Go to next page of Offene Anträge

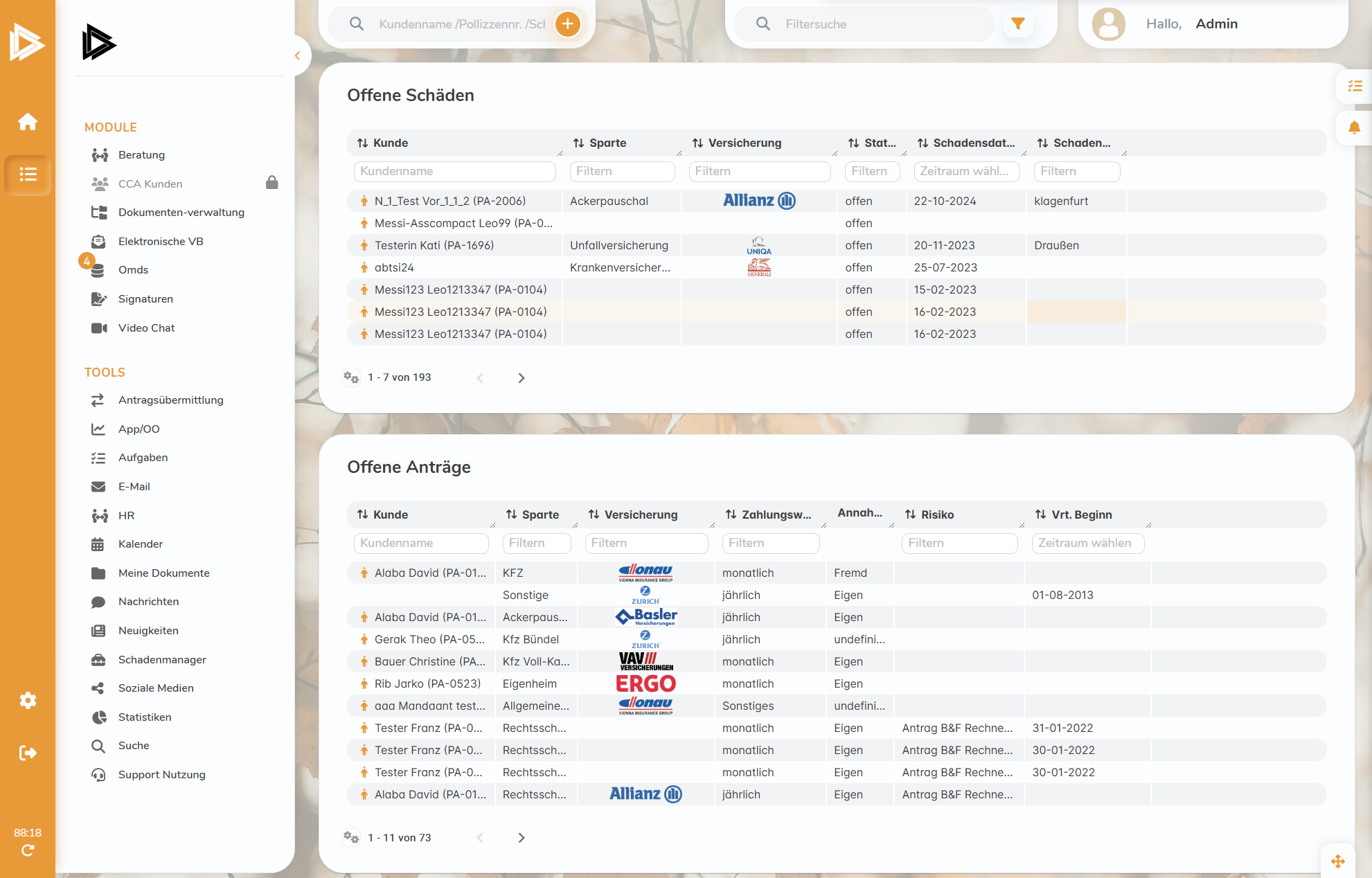522,838
